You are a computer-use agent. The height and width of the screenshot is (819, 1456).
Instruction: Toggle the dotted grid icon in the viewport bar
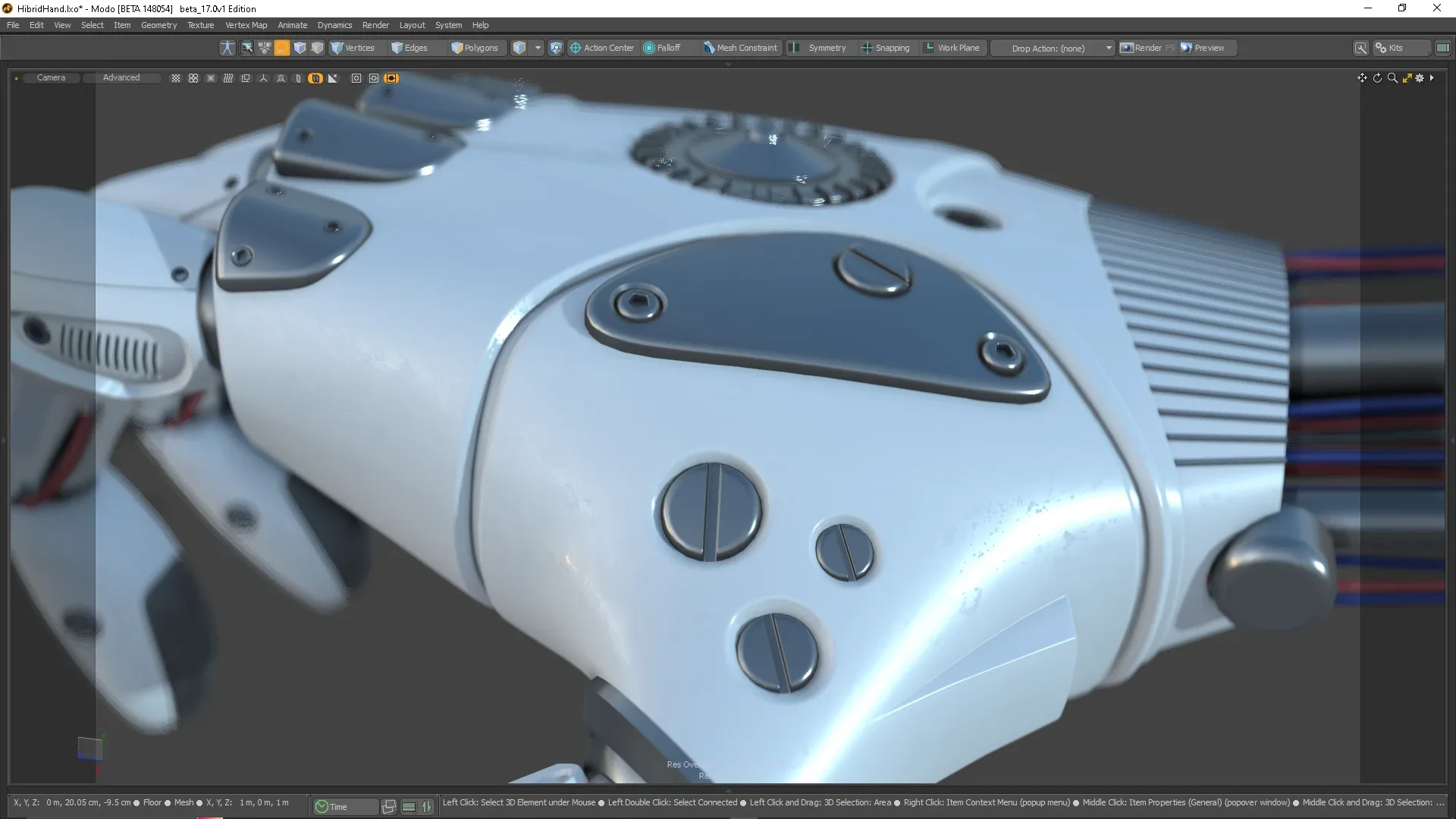click(x=176, y=78)
